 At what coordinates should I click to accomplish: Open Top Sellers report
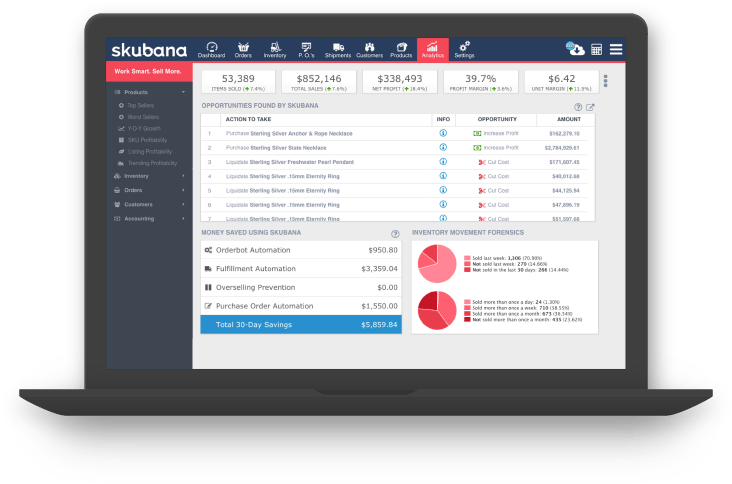[x=141, y=105]
